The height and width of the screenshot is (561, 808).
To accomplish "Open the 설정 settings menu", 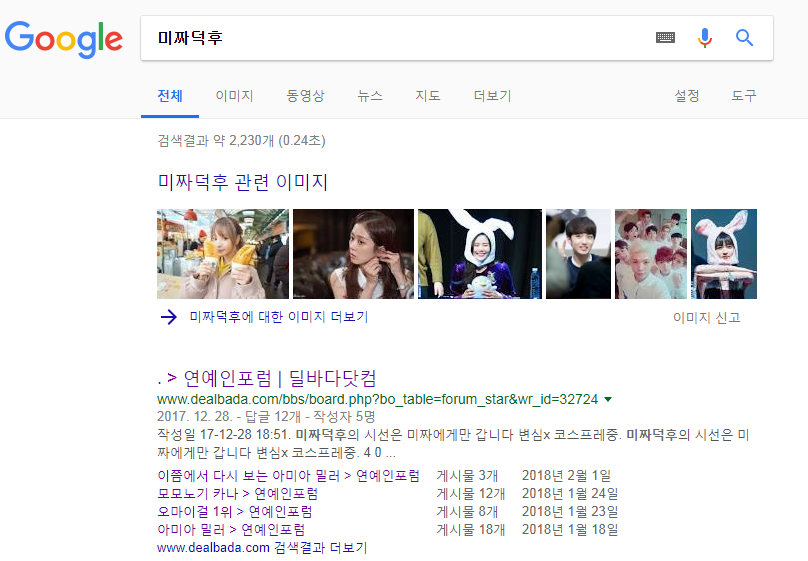I will 687,96.
